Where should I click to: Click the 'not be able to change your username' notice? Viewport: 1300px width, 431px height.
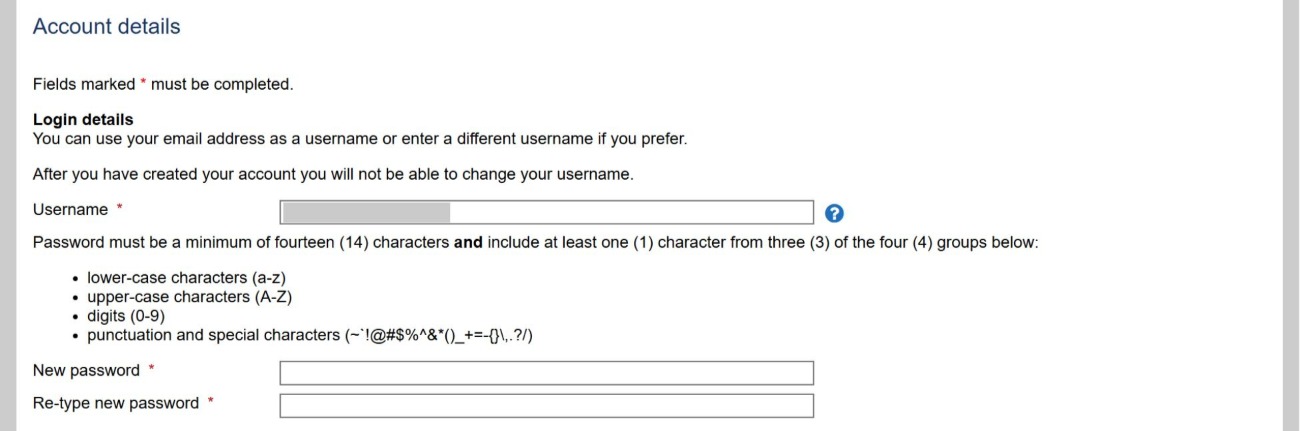333,174
